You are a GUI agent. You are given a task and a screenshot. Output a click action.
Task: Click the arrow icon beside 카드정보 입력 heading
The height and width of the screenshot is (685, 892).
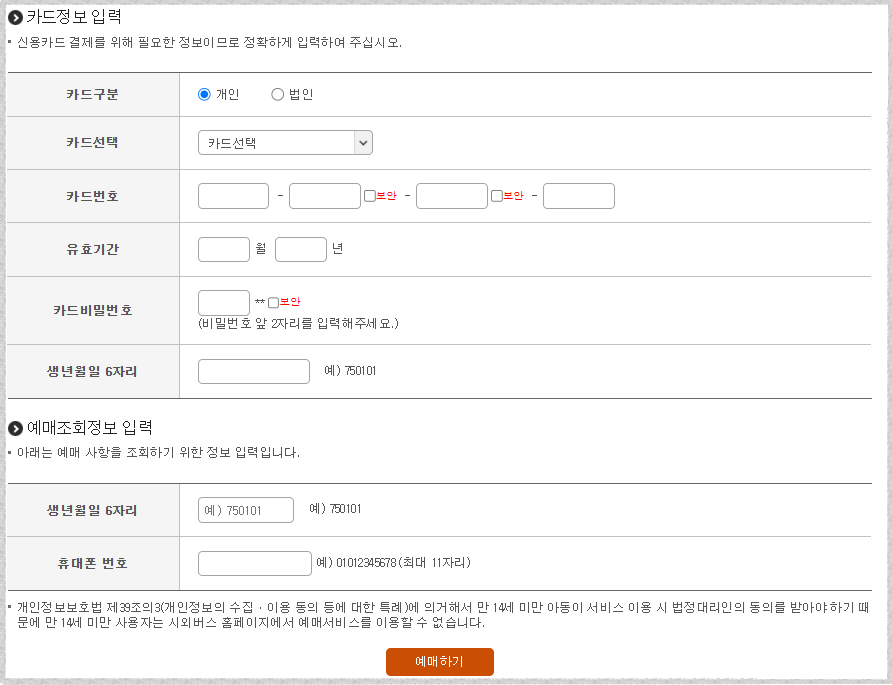tap(14, 17)
